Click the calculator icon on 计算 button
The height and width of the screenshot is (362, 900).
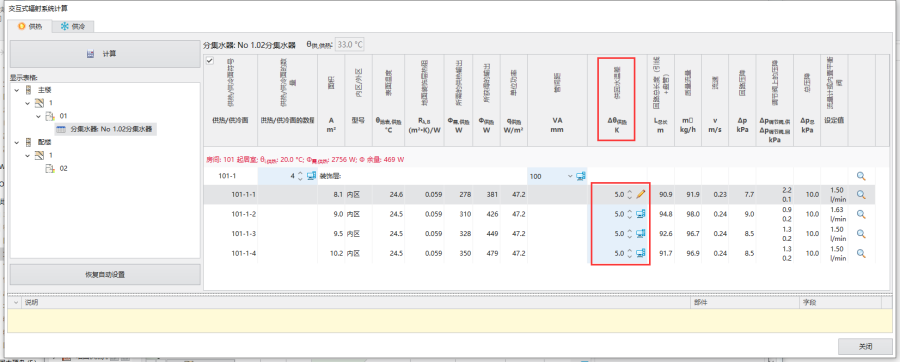click(90, 54)
